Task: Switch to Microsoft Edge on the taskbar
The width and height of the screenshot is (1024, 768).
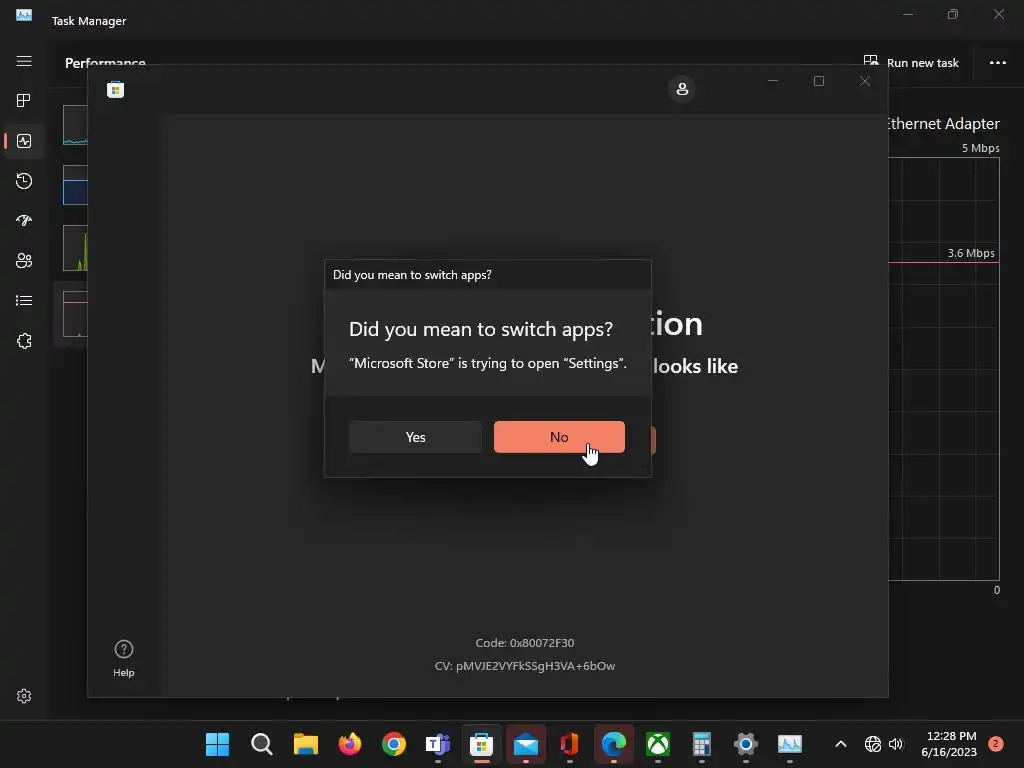Action: pos(613,744)
